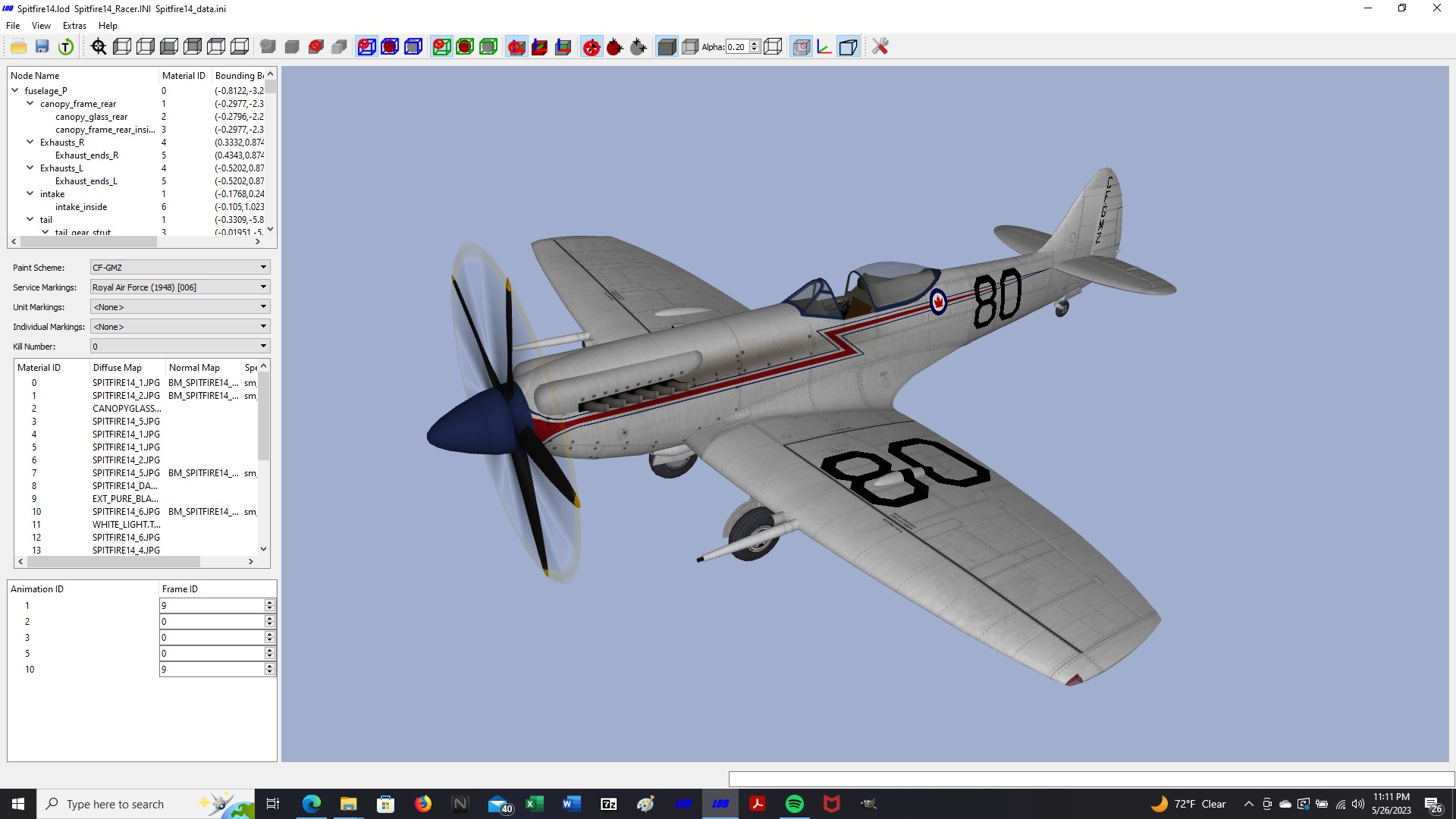Open the Help menu
The height and width of the screenshot is (819, 1456).
pyautogui.click(x=108, y=26)
